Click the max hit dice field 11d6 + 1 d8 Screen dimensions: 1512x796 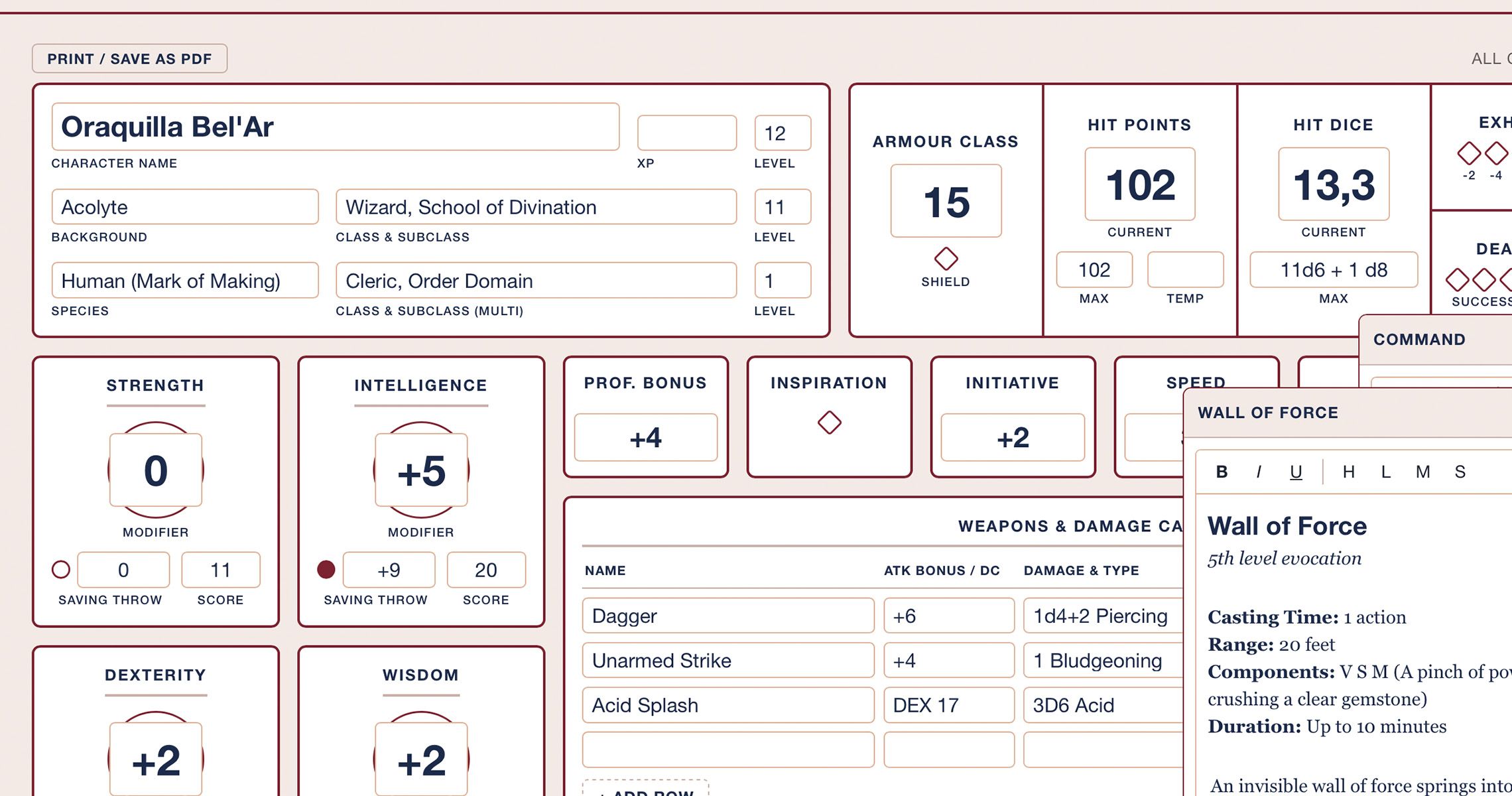[x=1334, y=269]
